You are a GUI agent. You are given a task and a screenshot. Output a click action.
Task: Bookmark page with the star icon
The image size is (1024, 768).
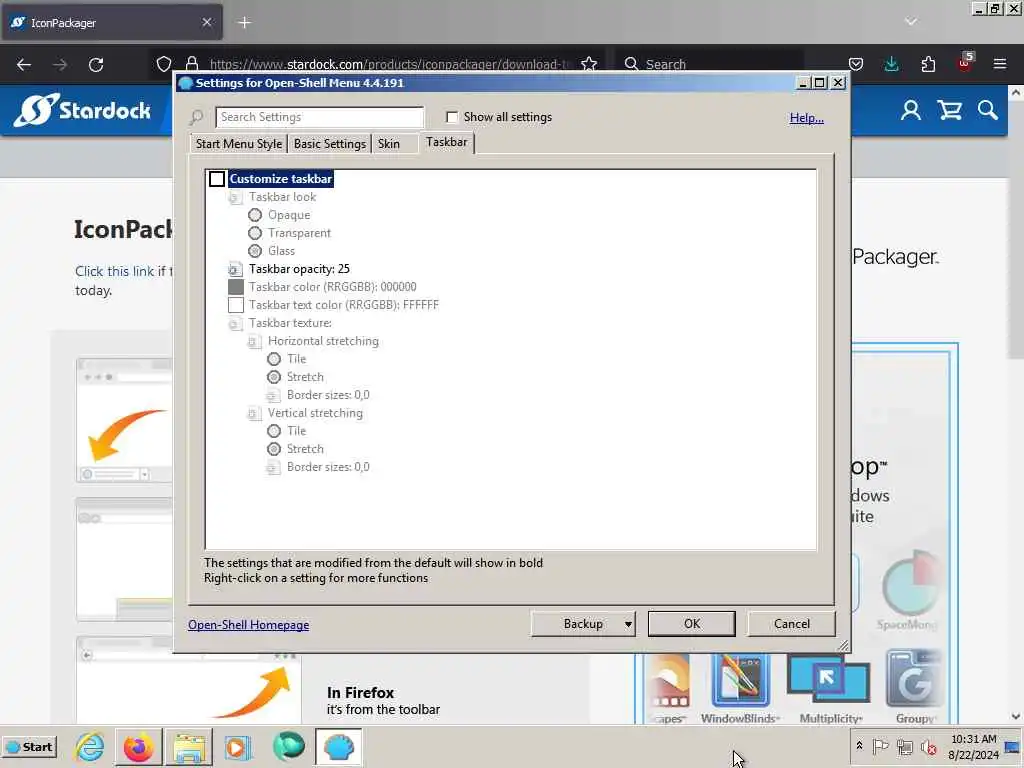coord(589,64)
